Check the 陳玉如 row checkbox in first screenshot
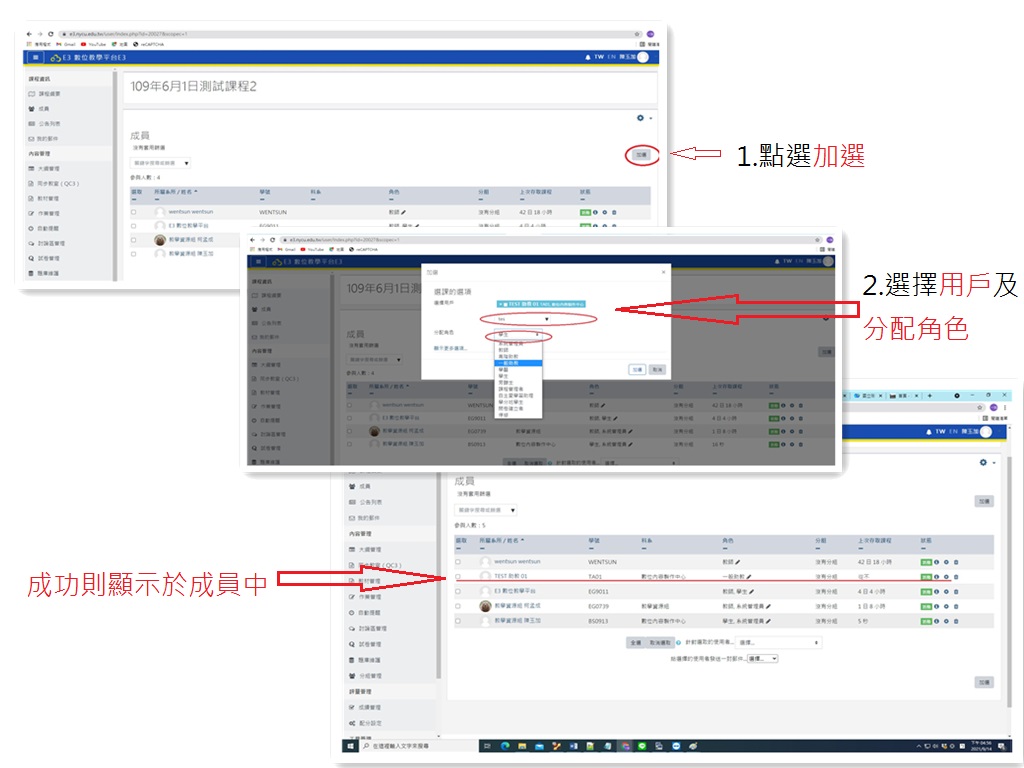The image size is (1024, 768). (x=133, y=254)
